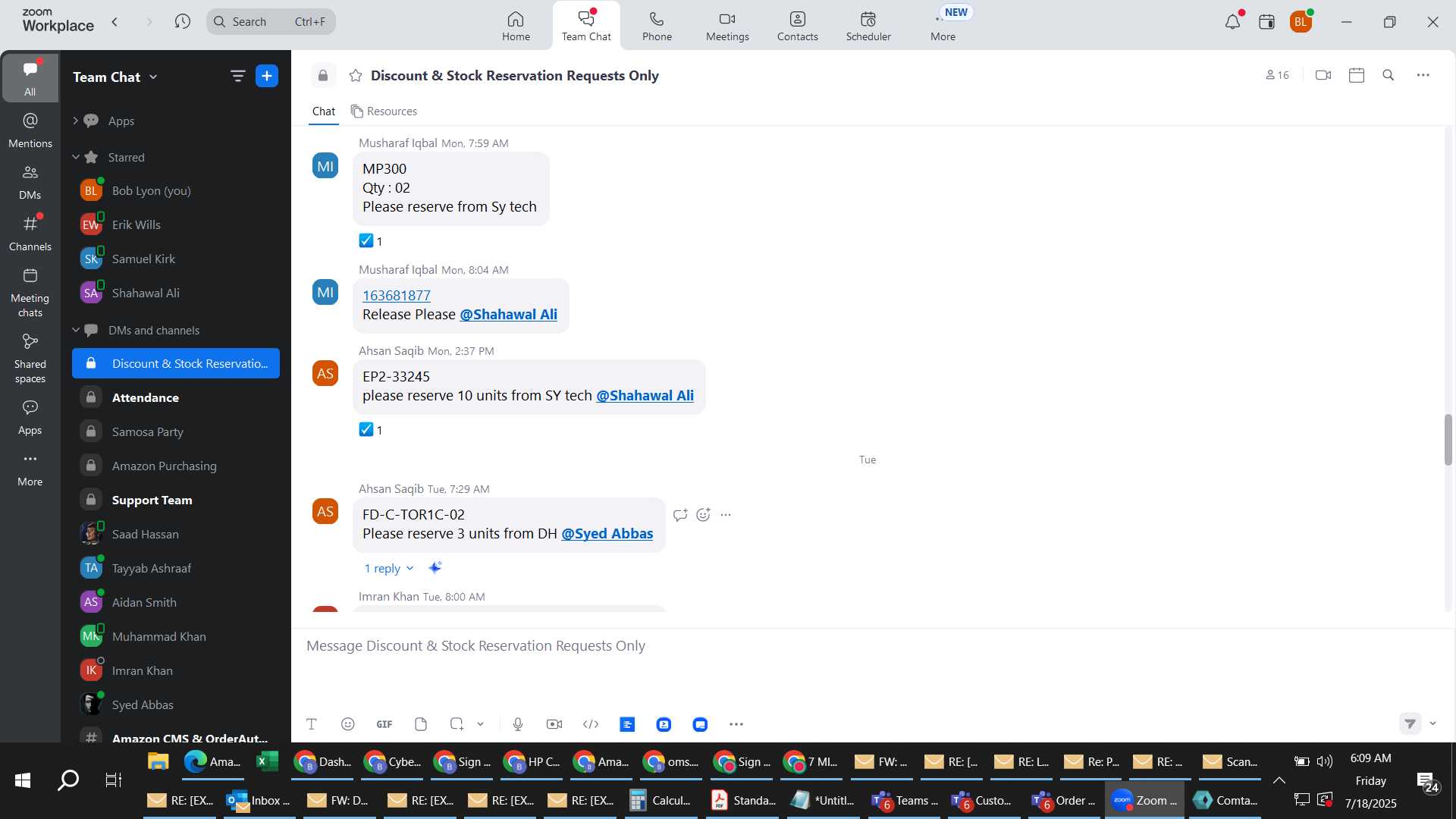
Task: Open the More tab with NEW badge
Action: (x=943, y=26)
